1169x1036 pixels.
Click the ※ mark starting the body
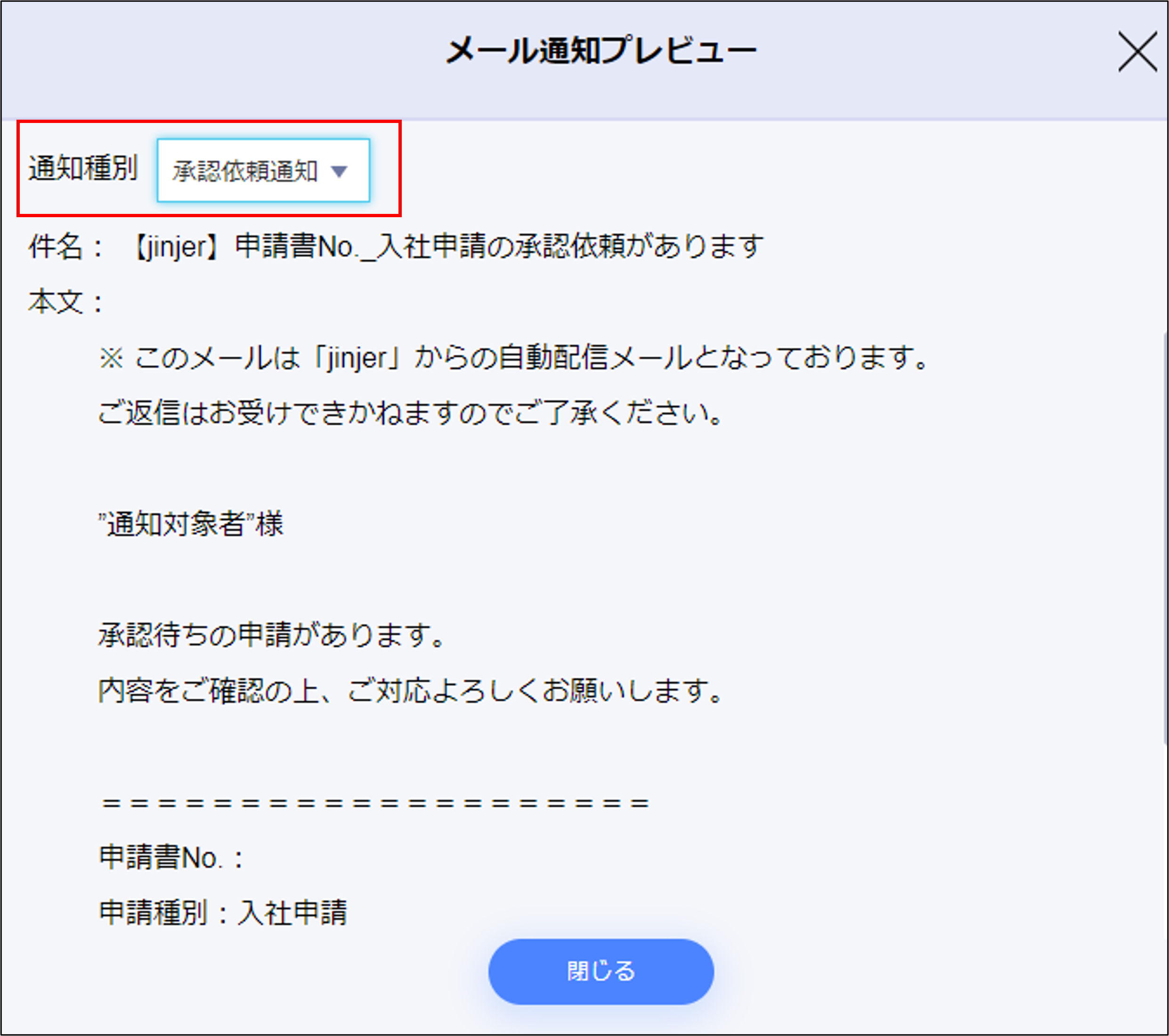pos(111,359)
